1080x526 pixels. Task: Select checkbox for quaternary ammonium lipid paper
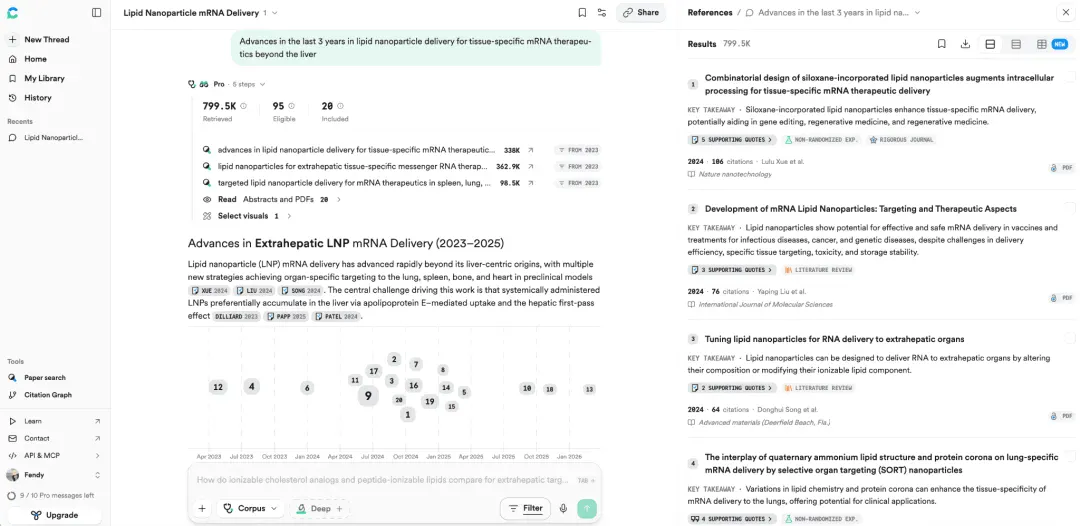pos(1070,456)
